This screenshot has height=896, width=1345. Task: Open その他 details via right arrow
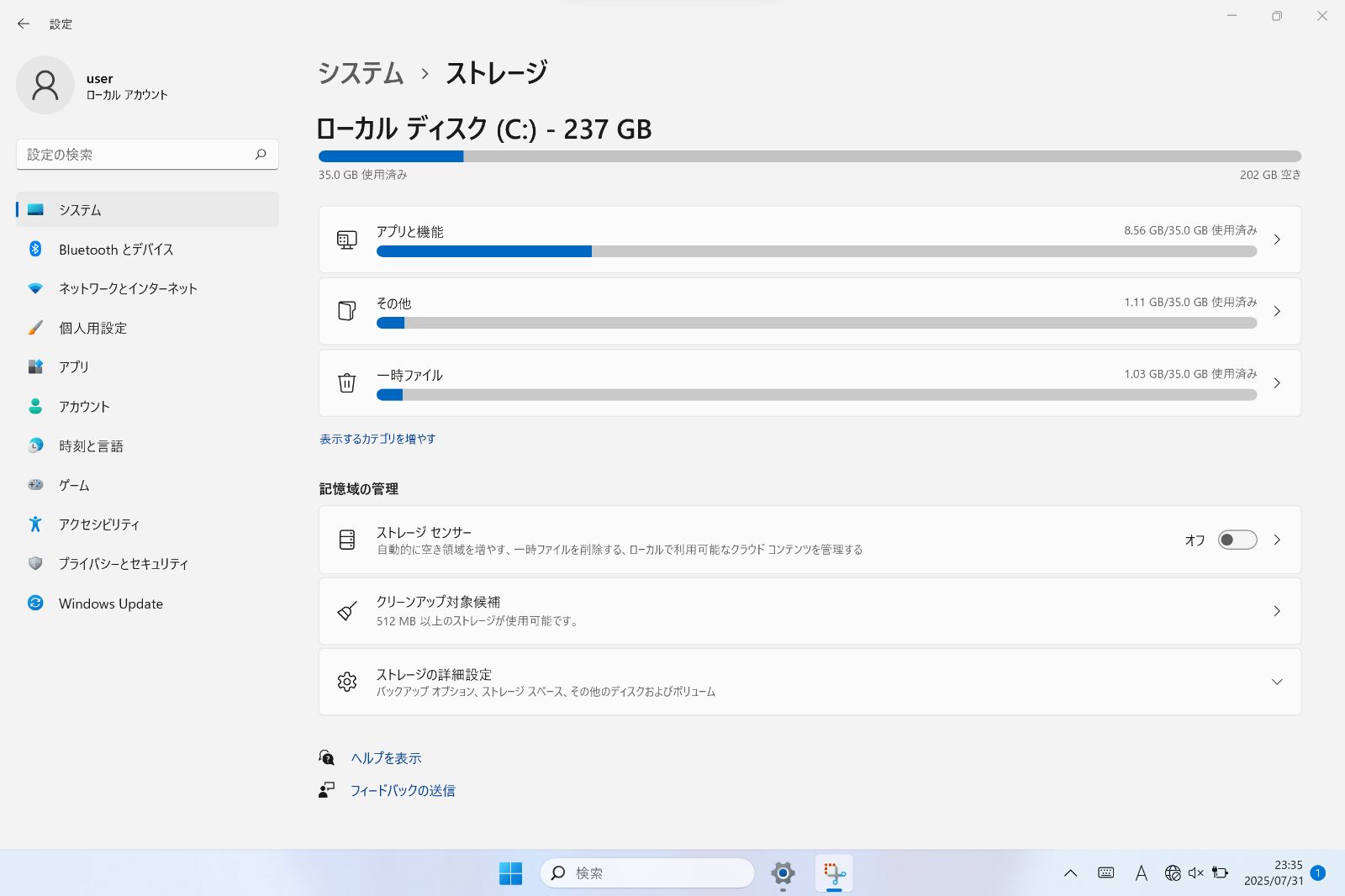[x=1278, y=311]
